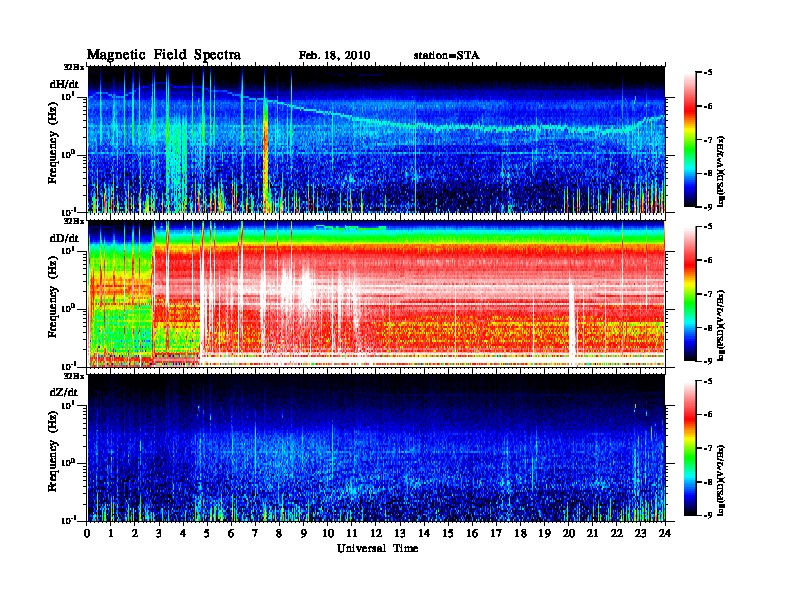The width and height of the screenshot is (792, 612).
Task: Click hour tick label "17" on time axis
Action: 497,533
